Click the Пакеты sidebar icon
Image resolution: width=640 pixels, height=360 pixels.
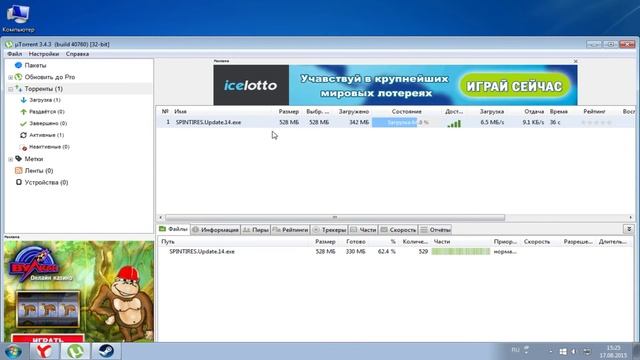click(x=18, y=65)
